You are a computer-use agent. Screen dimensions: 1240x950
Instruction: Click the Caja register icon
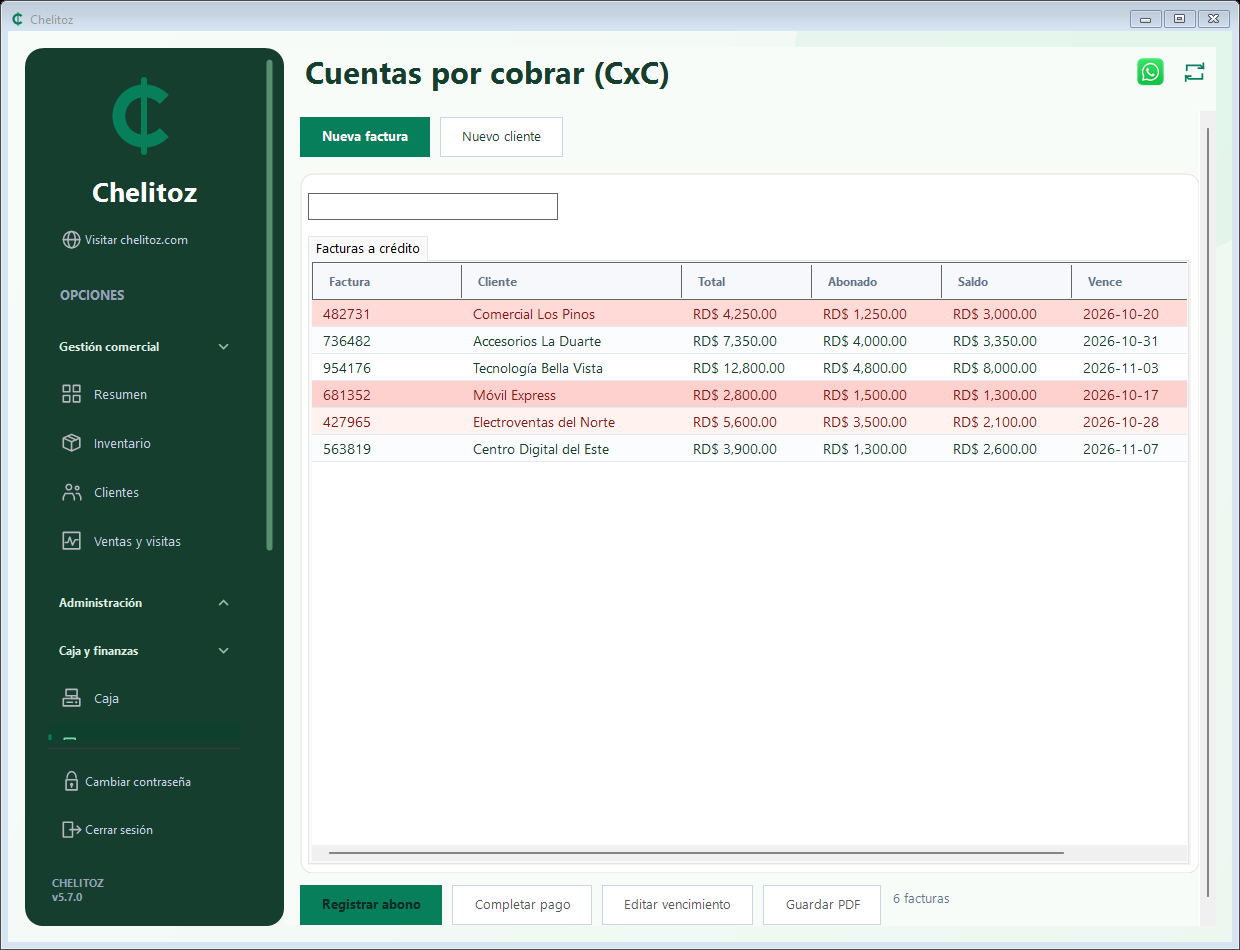pyautogui.click(x=71, y=698)
